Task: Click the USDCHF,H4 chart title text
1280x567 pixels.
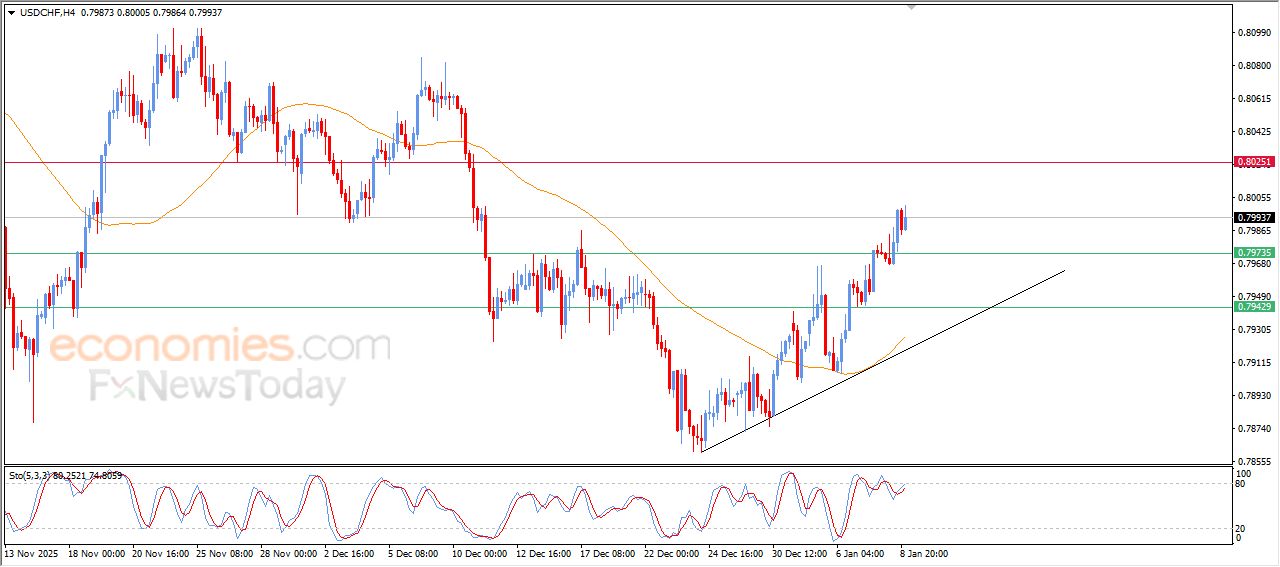Action: [x=47, y=12]
